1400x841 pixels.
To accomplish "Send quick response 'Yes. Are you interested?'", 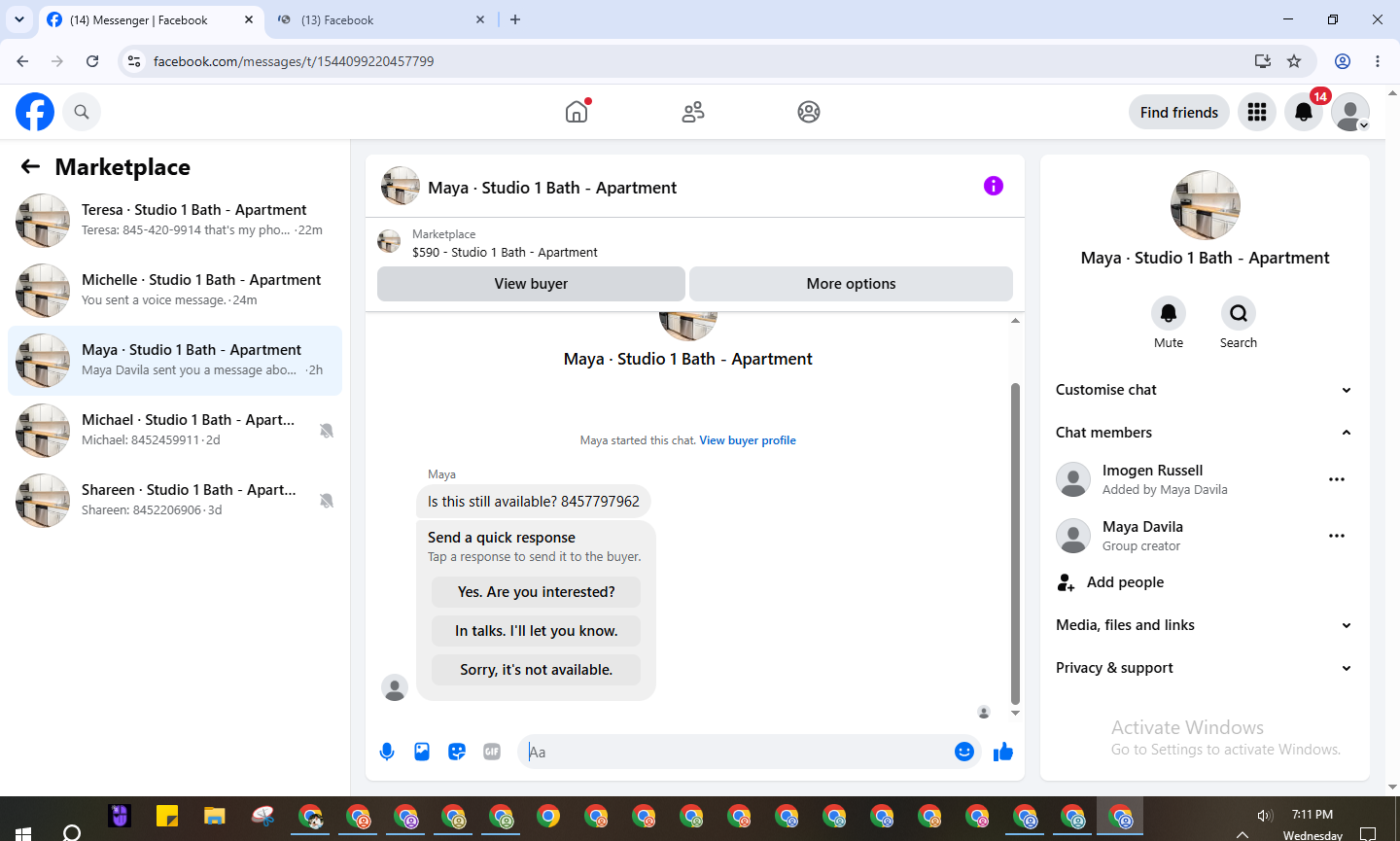I will tap(537, 592).
